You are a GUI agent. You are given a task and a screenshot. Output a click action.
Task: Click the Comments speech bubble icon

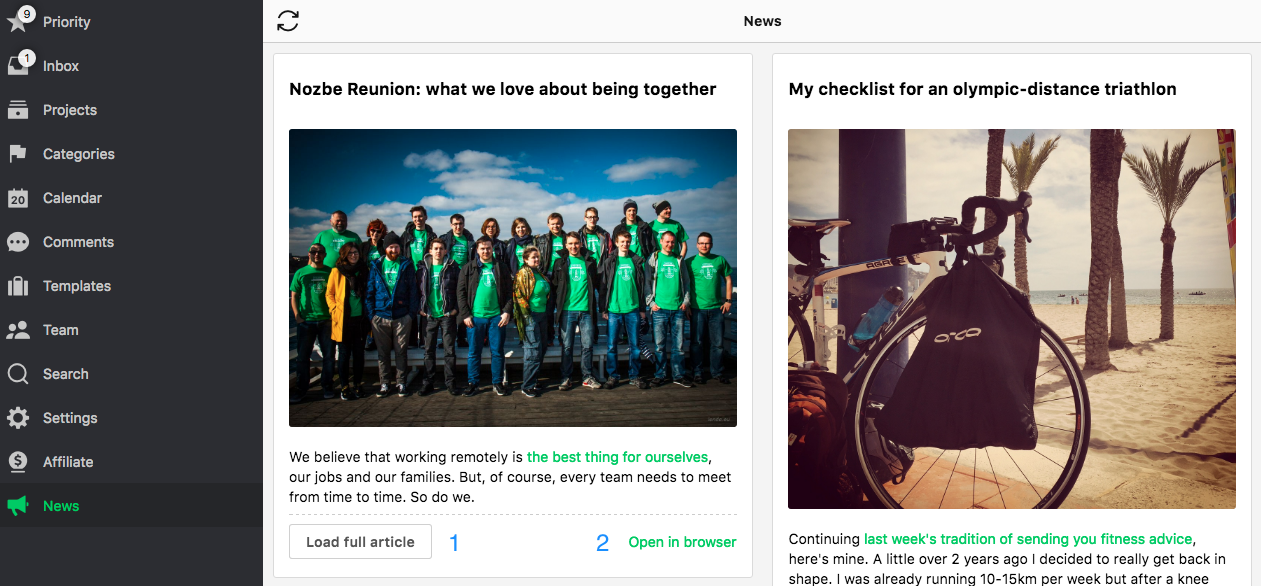pyautogui.click(x=18, y=242)
